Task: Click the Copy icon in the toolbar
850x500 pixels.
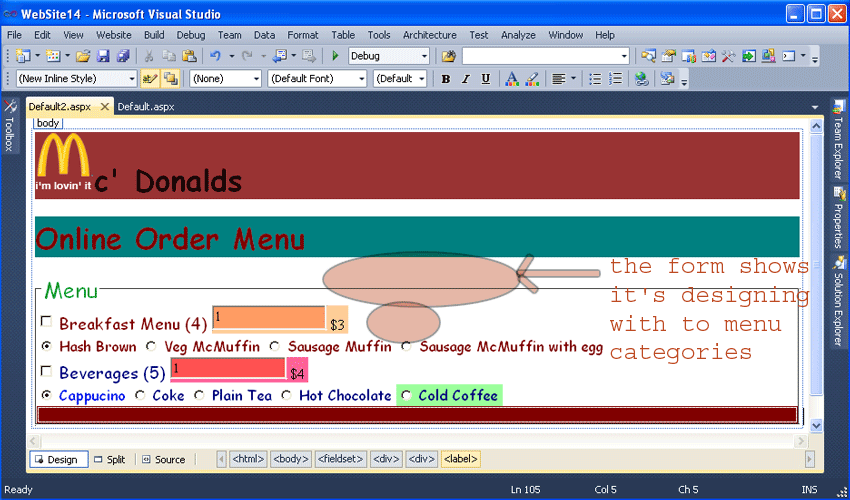Action: point(169,56)
